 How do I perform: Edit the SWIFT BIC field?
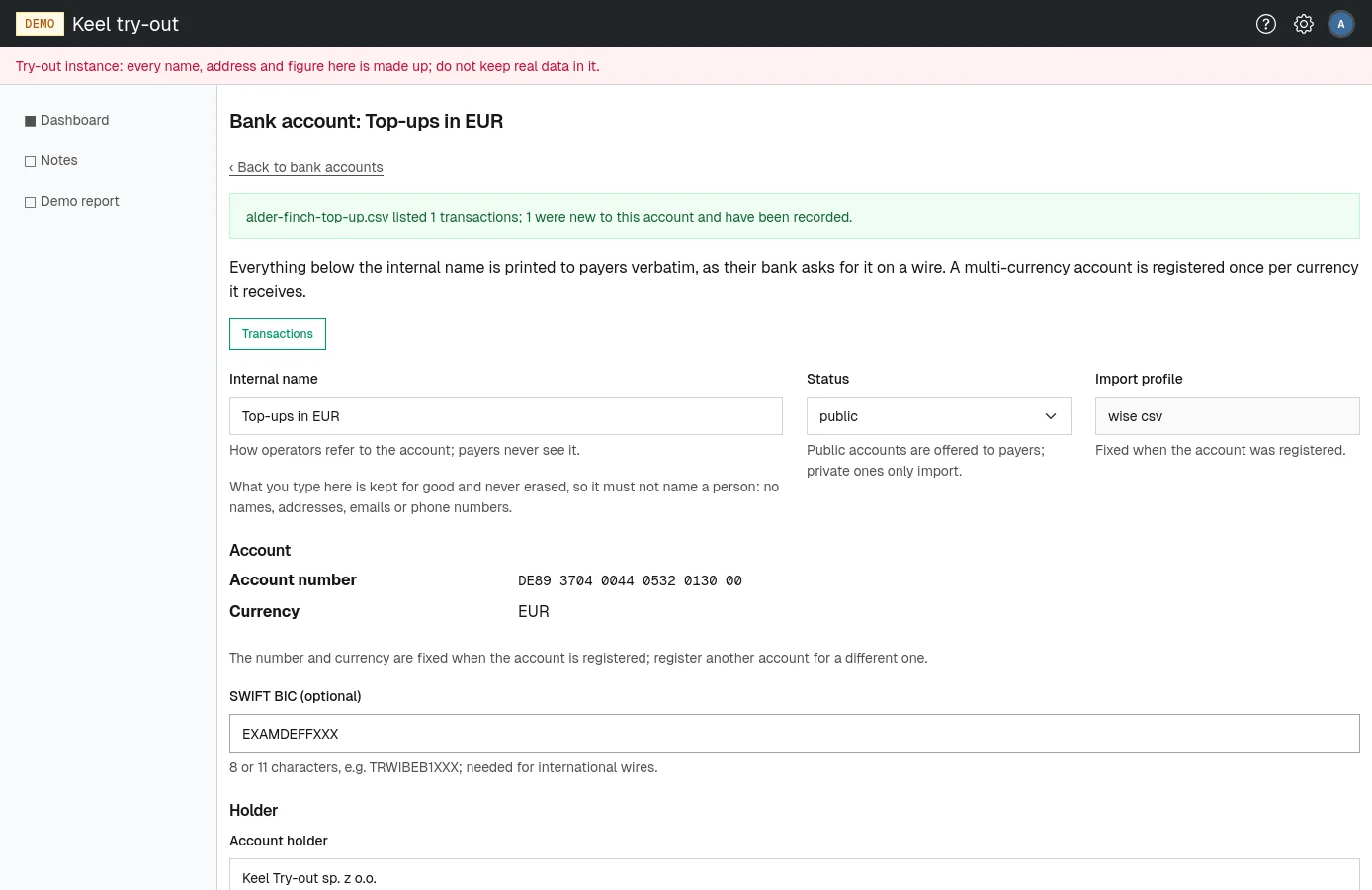tap(795, 734)
